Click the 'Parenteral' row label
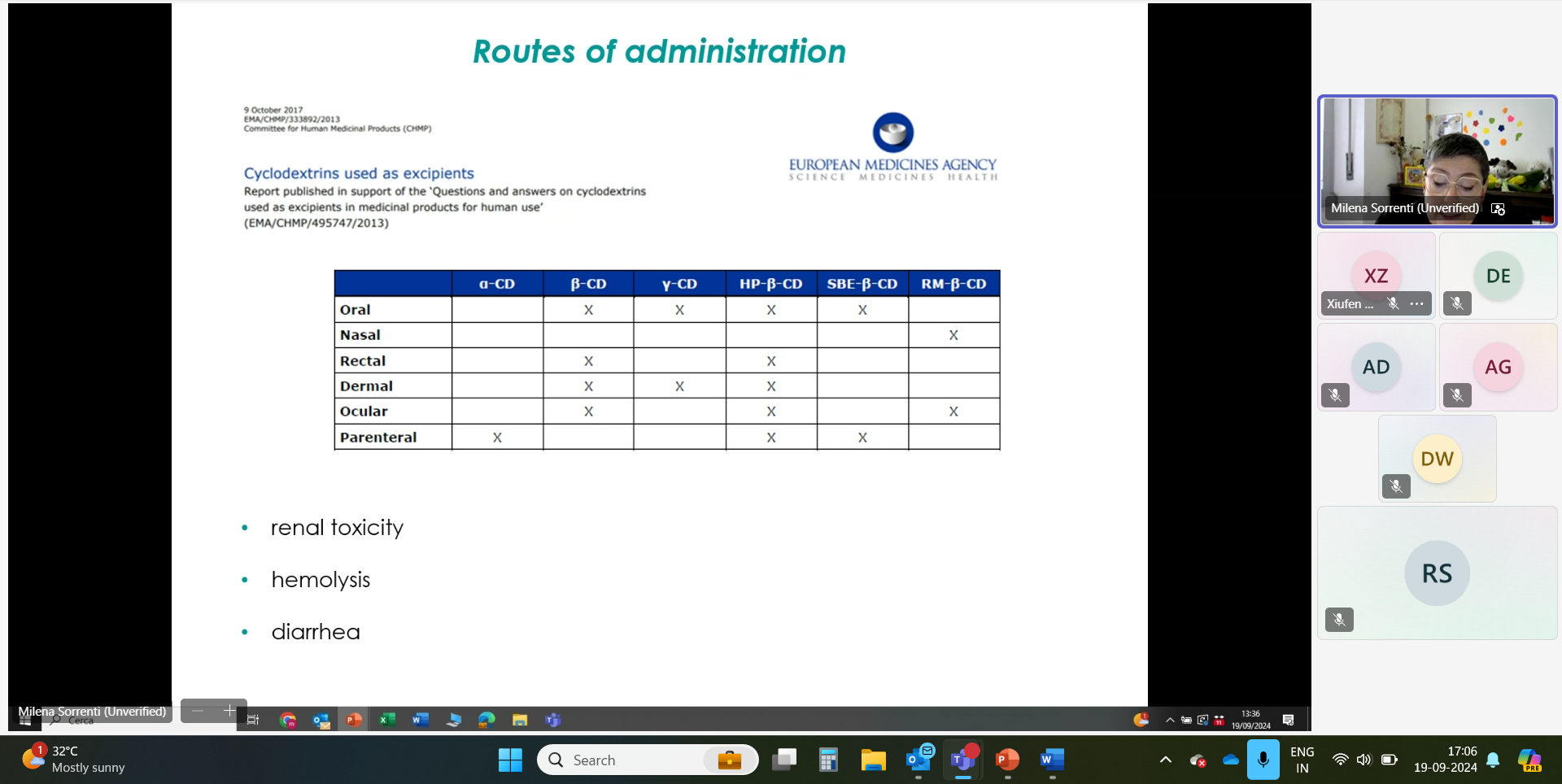 click(378, 438)
